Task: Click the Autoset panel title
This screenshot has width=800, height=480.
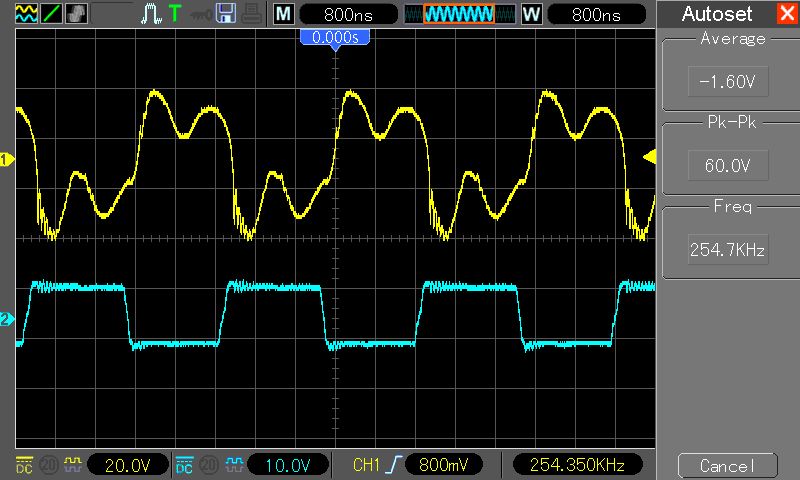Action: [717, 14]
